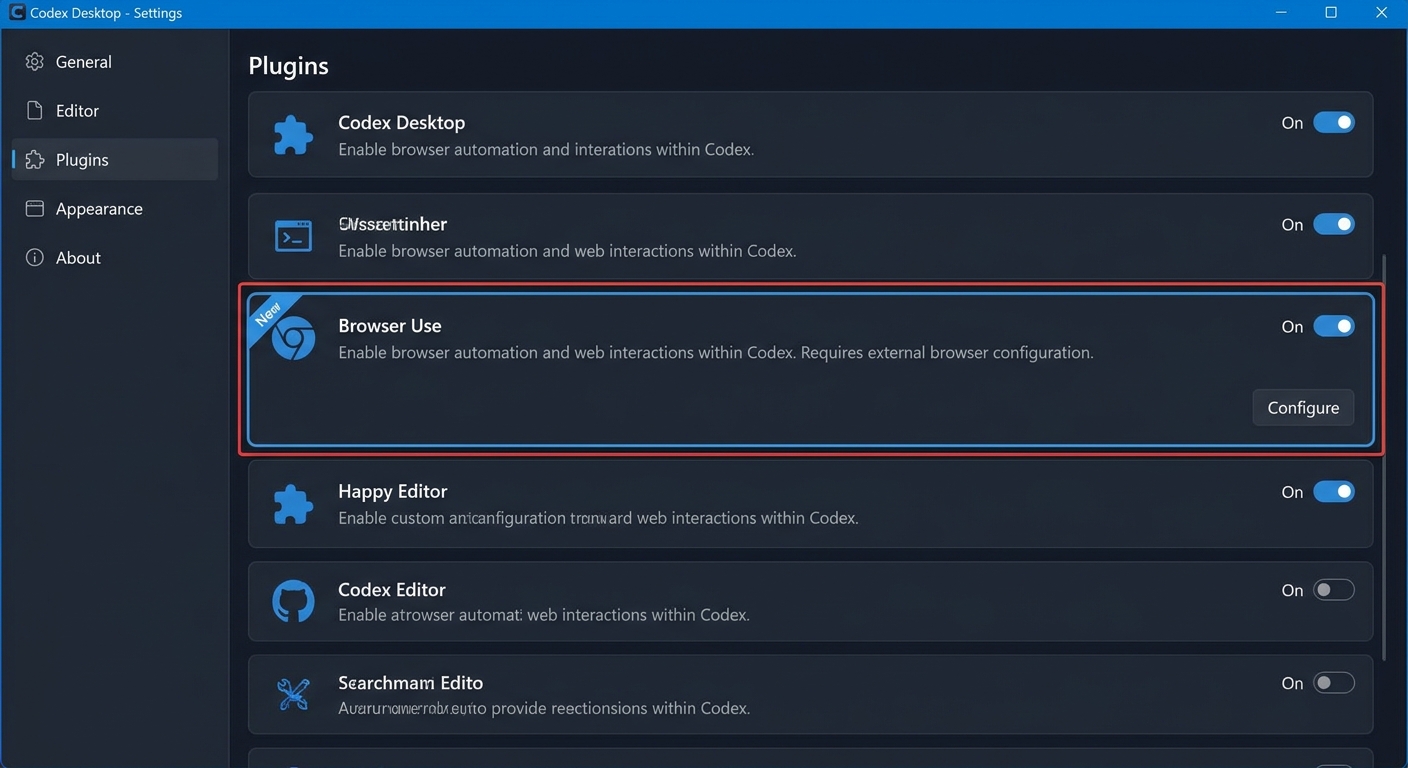Click the Appearance window icon
The image size is (1408, 768).
(x=35, y=209)
